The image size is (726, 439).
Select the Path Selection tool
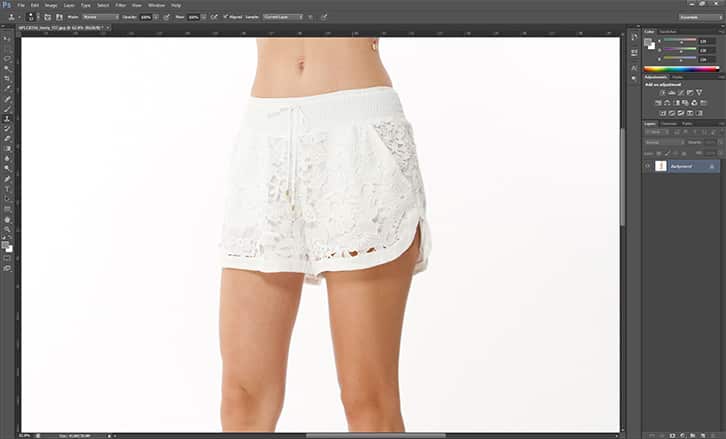pos(8,198)
